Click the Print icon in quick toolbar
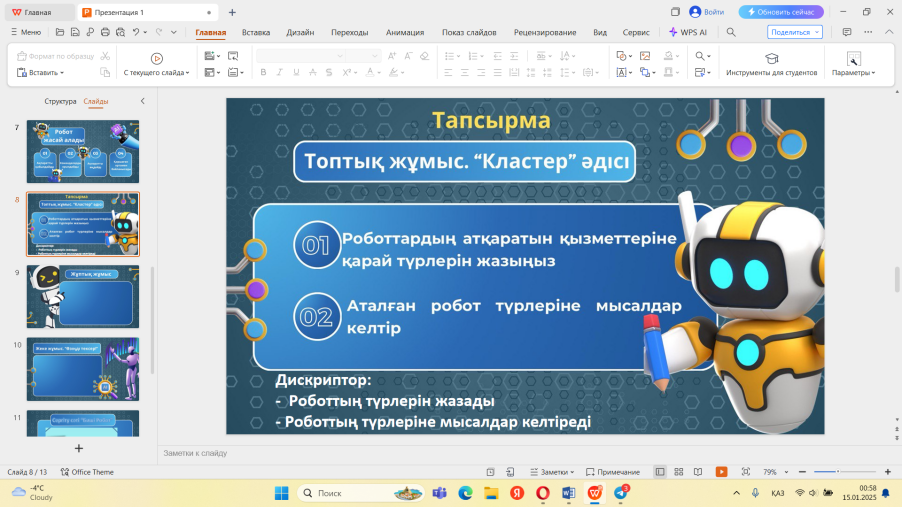Image resolution: width=902 pixels, height=507 pixels. pyautogui.click(x=105, y=32)
